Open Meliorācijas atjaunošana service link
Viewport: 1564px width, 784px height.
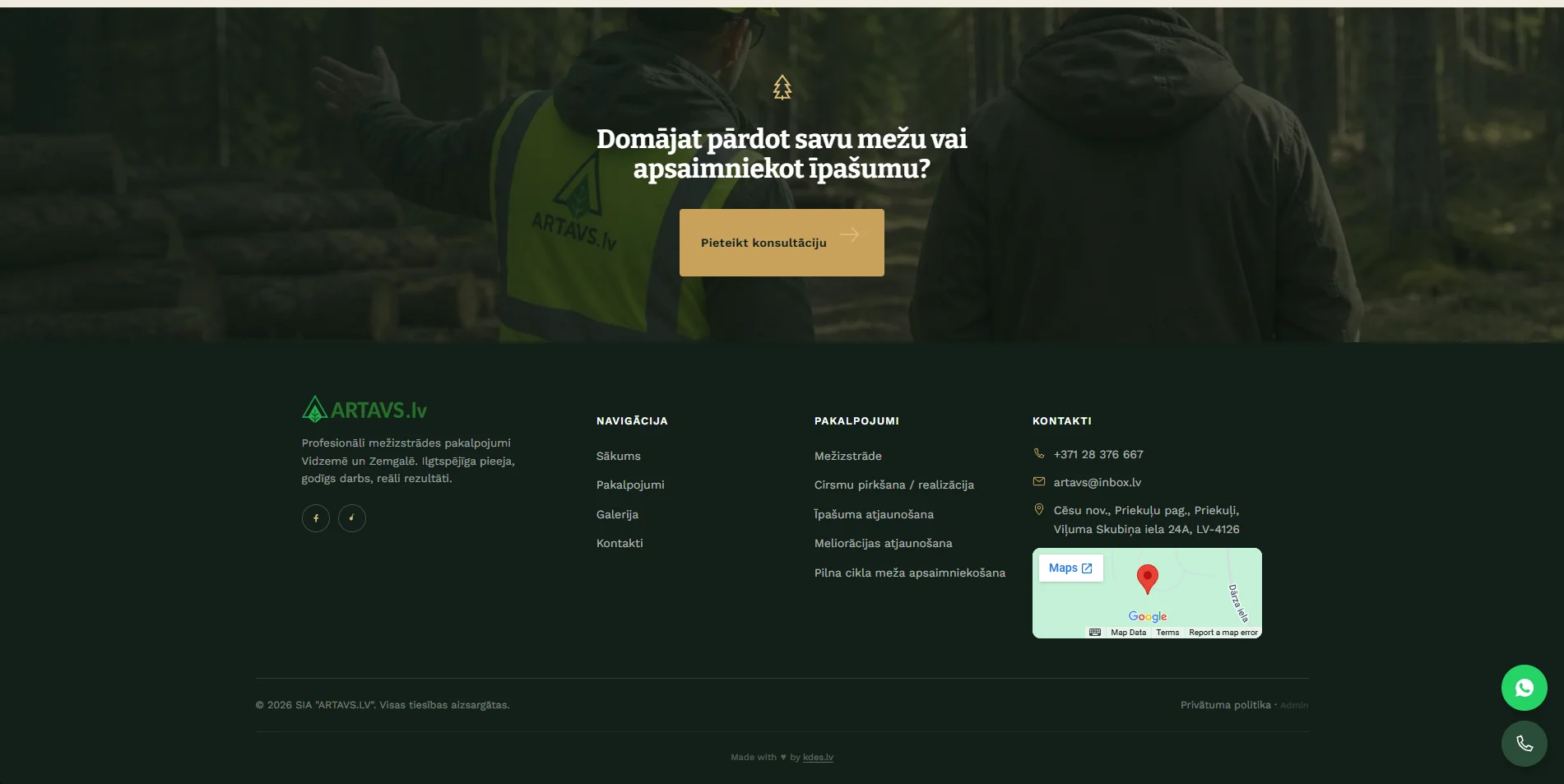click(884, 543)
